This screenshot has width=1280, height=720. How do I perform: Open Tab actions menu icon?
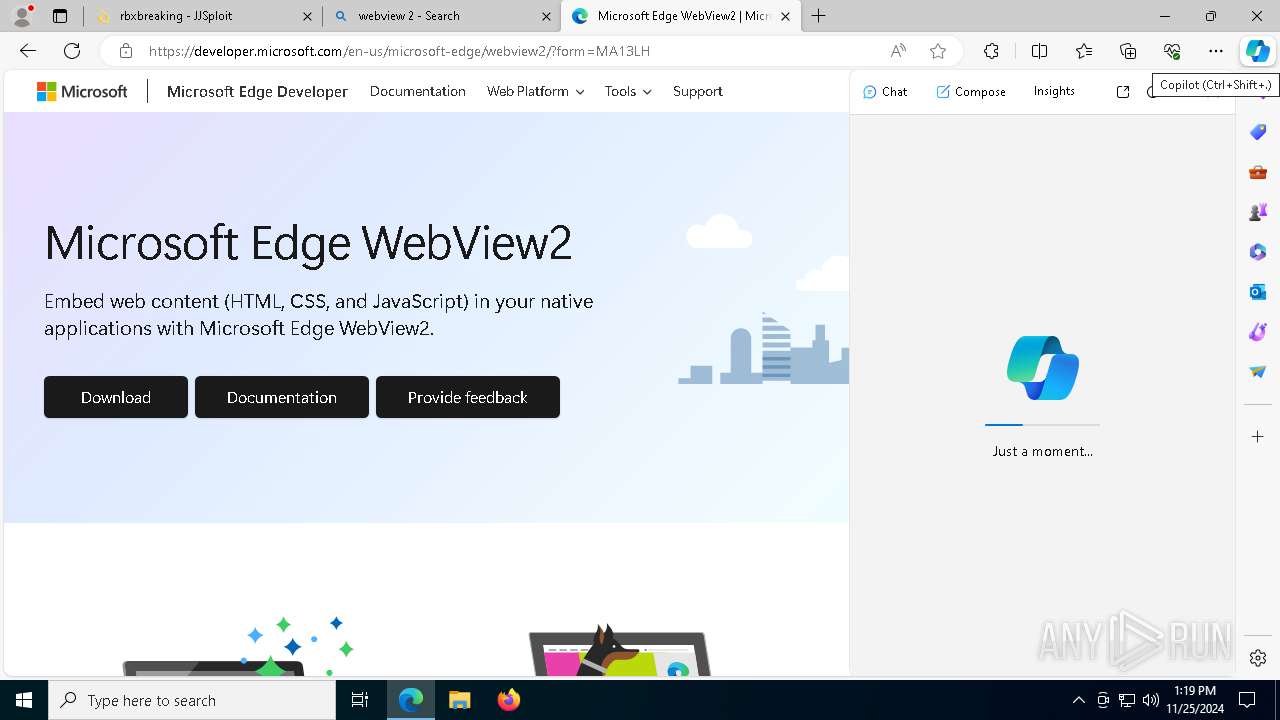point(60,16)
